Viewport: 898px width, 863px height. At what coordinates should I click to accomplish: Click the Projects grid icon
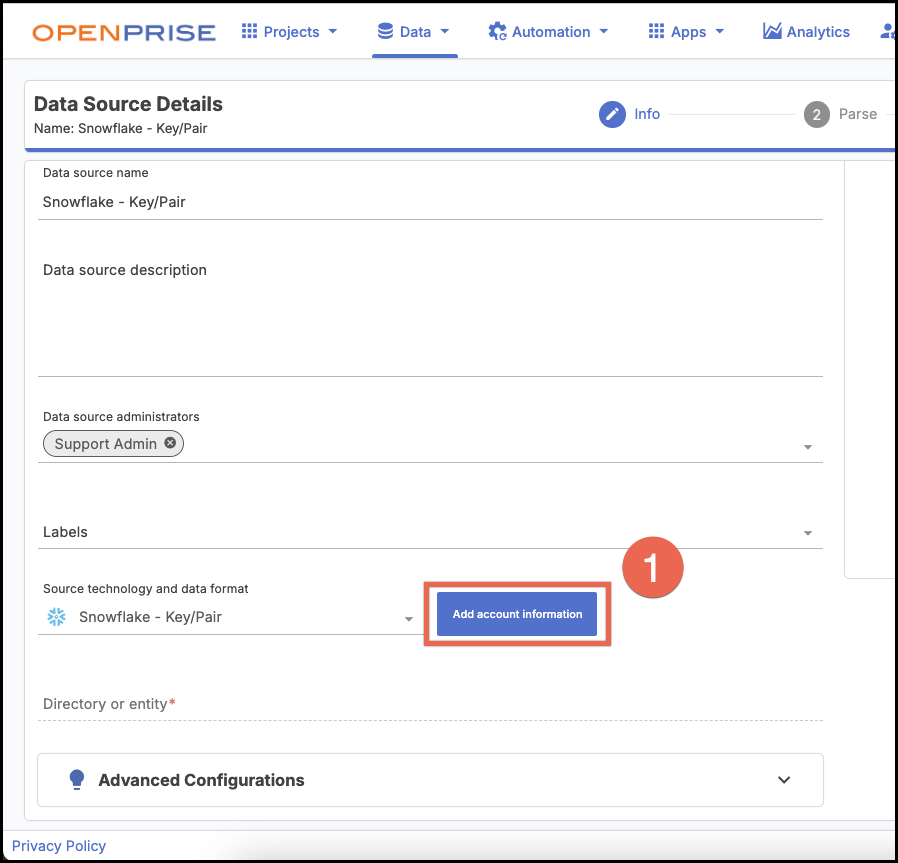coord(249,31)
